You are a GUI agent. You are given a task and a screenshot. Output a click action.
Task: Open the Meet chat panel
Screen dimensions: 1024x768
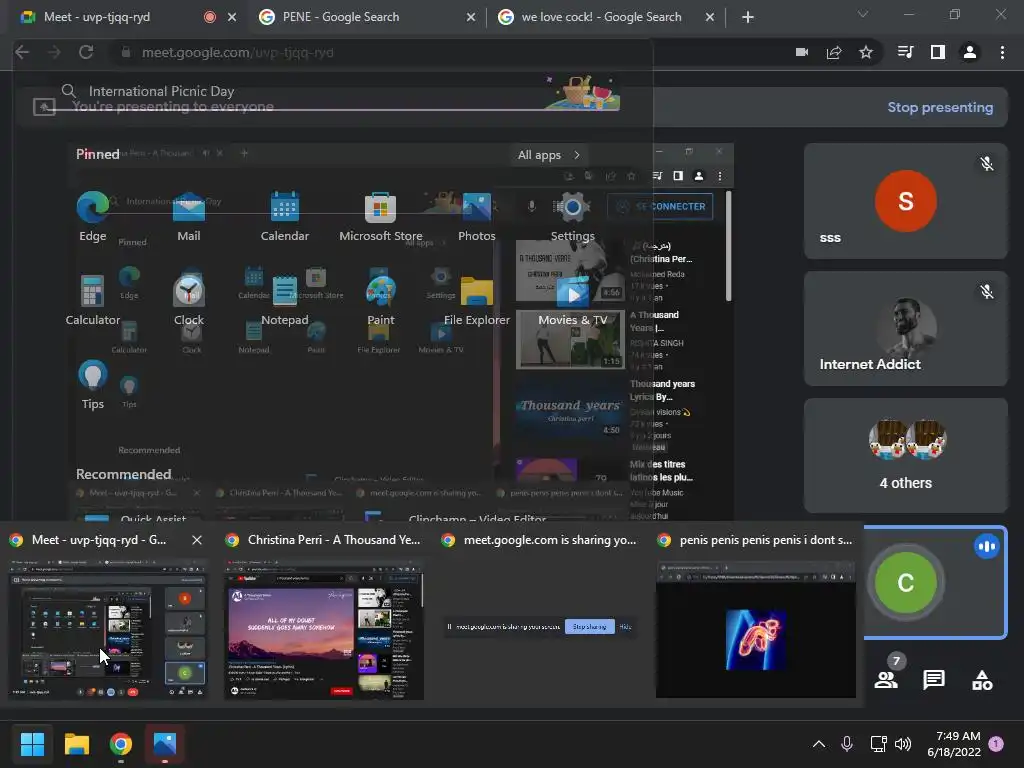click(934, 679)
